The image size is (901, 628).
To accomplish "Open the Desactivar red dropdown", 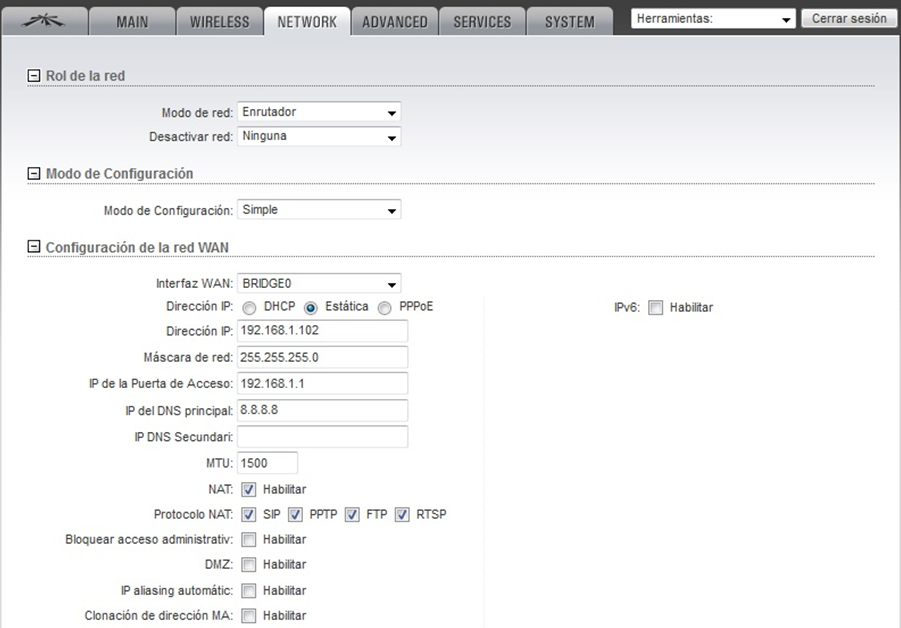I will (x=319, y=136).
